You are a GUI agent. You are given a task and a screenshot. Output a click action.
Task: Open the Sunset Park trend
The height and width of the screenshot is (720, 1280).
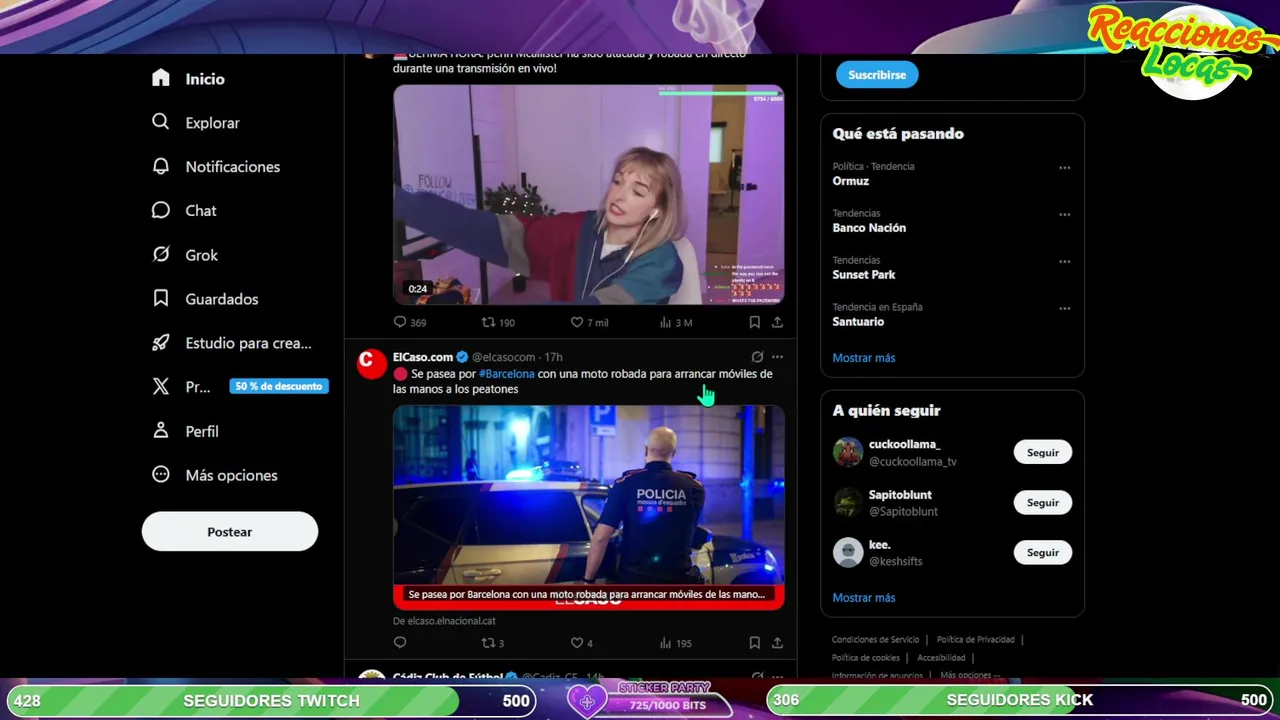864,275
